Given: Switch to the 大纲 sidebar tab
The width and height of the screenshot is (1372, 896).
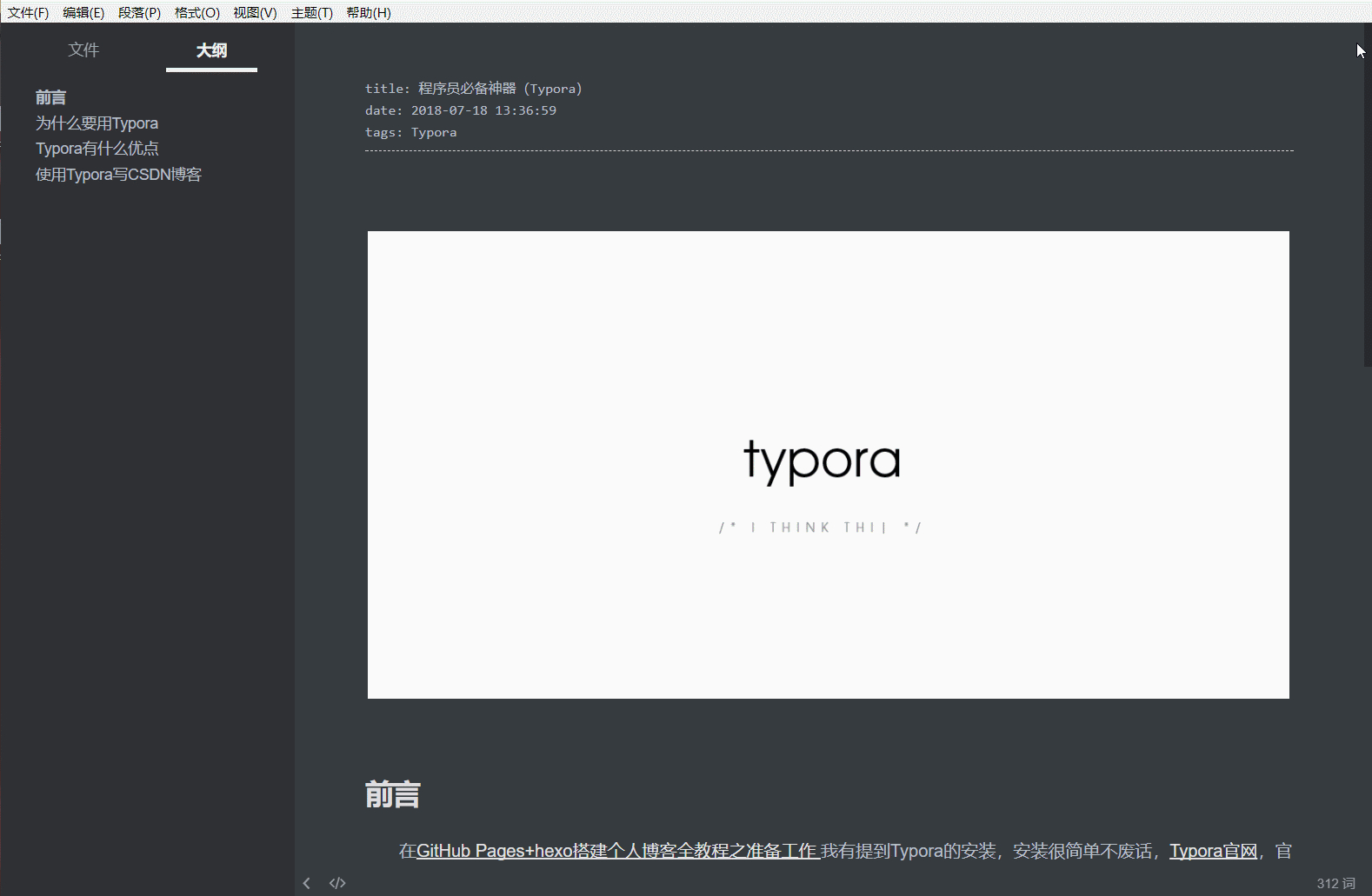Looking at the screenshot, I should click(211, 50).
